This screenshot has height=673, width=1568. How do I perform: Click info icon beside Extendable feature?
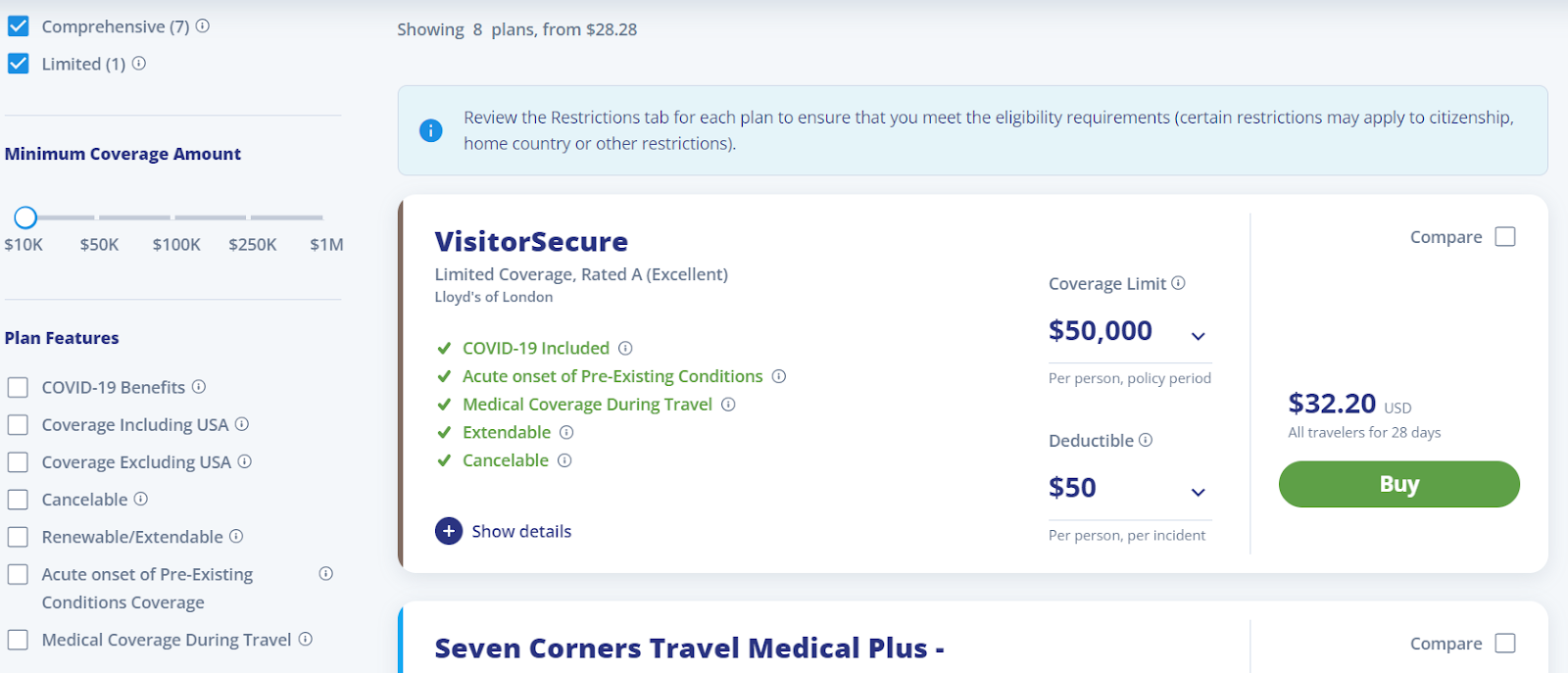click(566, 432)
